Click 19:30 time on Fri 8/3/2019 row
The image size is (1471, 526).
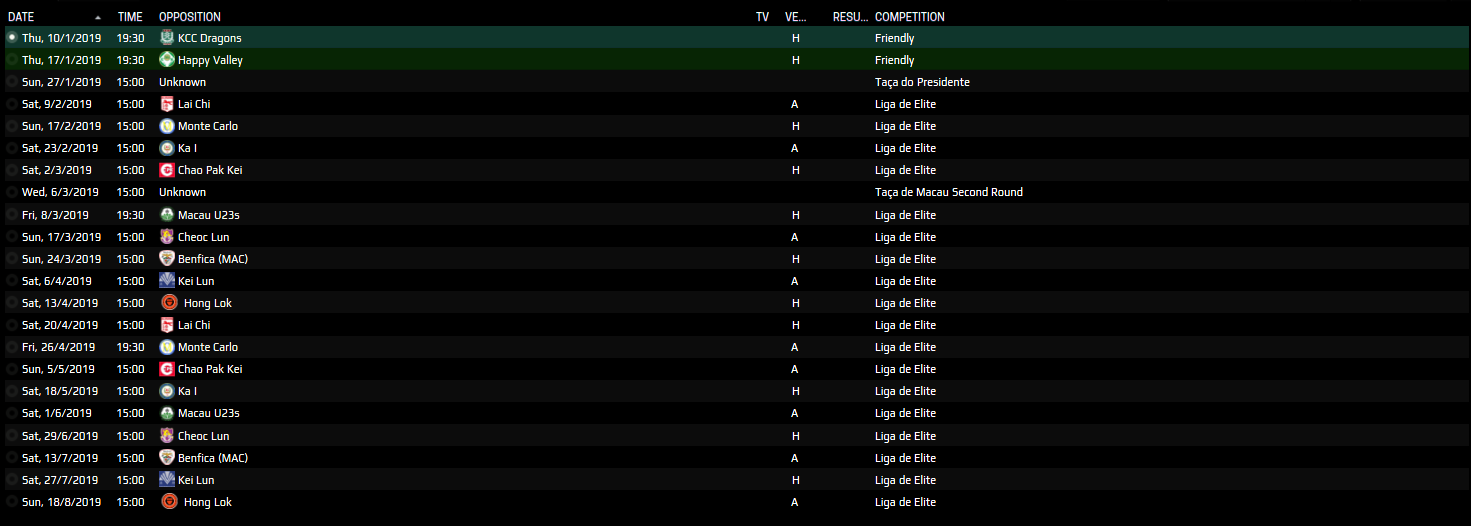[130, 215]
